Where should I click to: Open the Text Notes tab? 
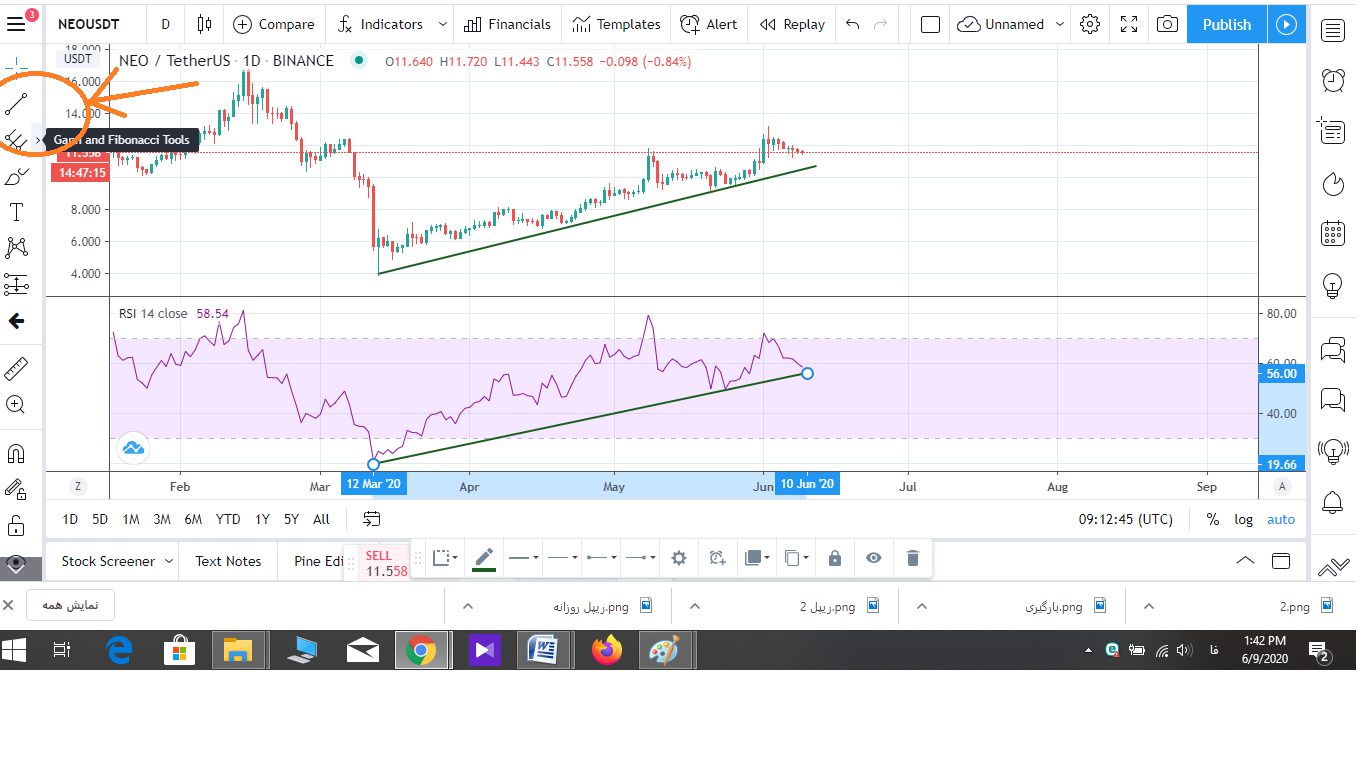228,561
